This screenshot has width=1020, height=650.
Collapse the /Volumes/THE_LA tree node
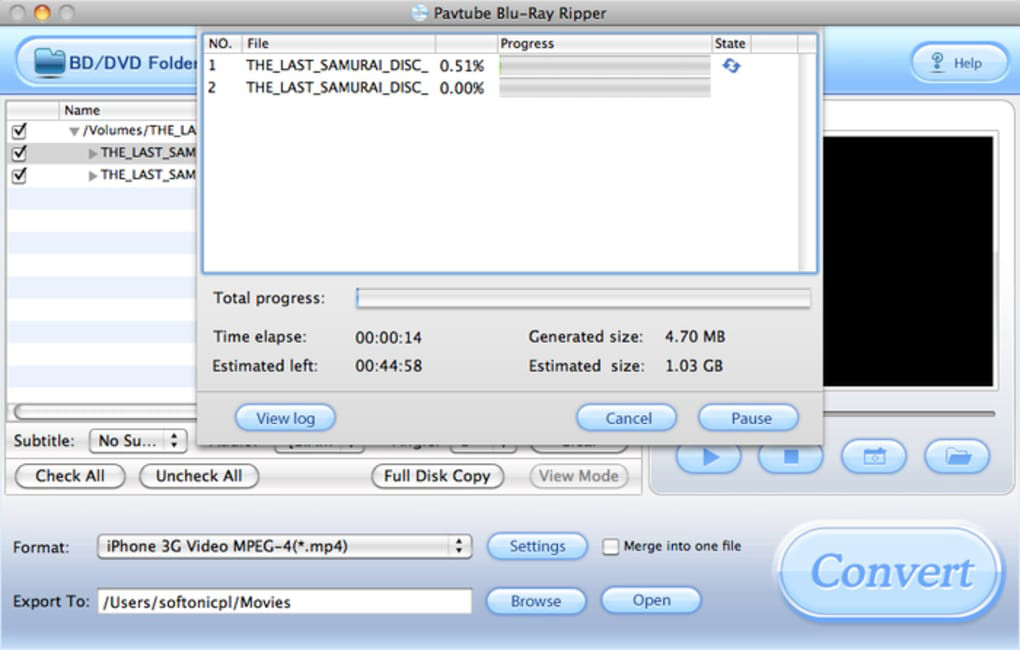(x=74, y=131)
